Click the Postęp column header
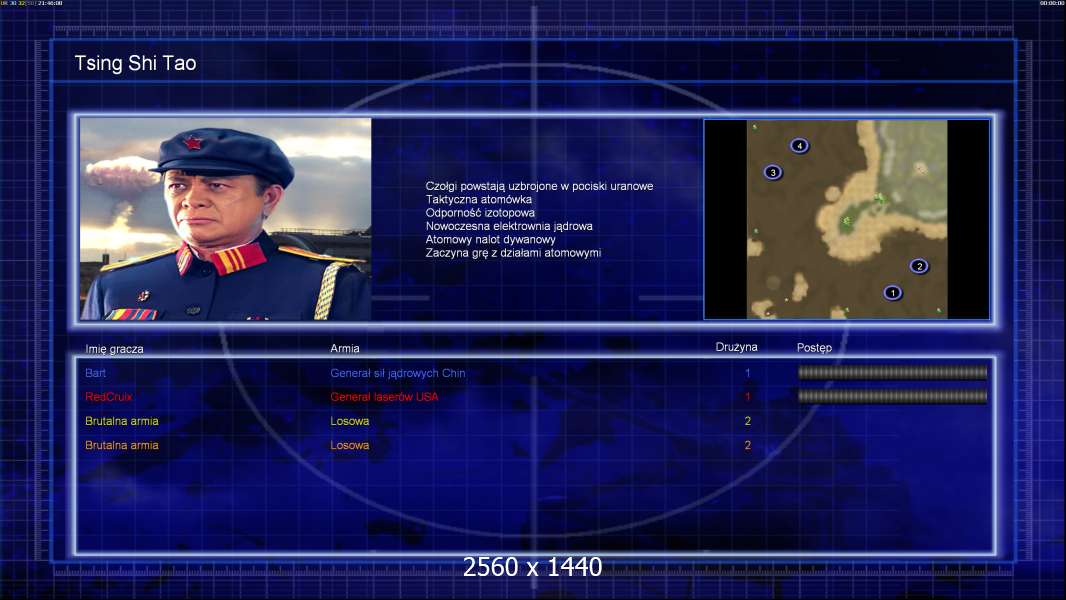This screenshot has height=600, width=1066. (x=814, y=348)
